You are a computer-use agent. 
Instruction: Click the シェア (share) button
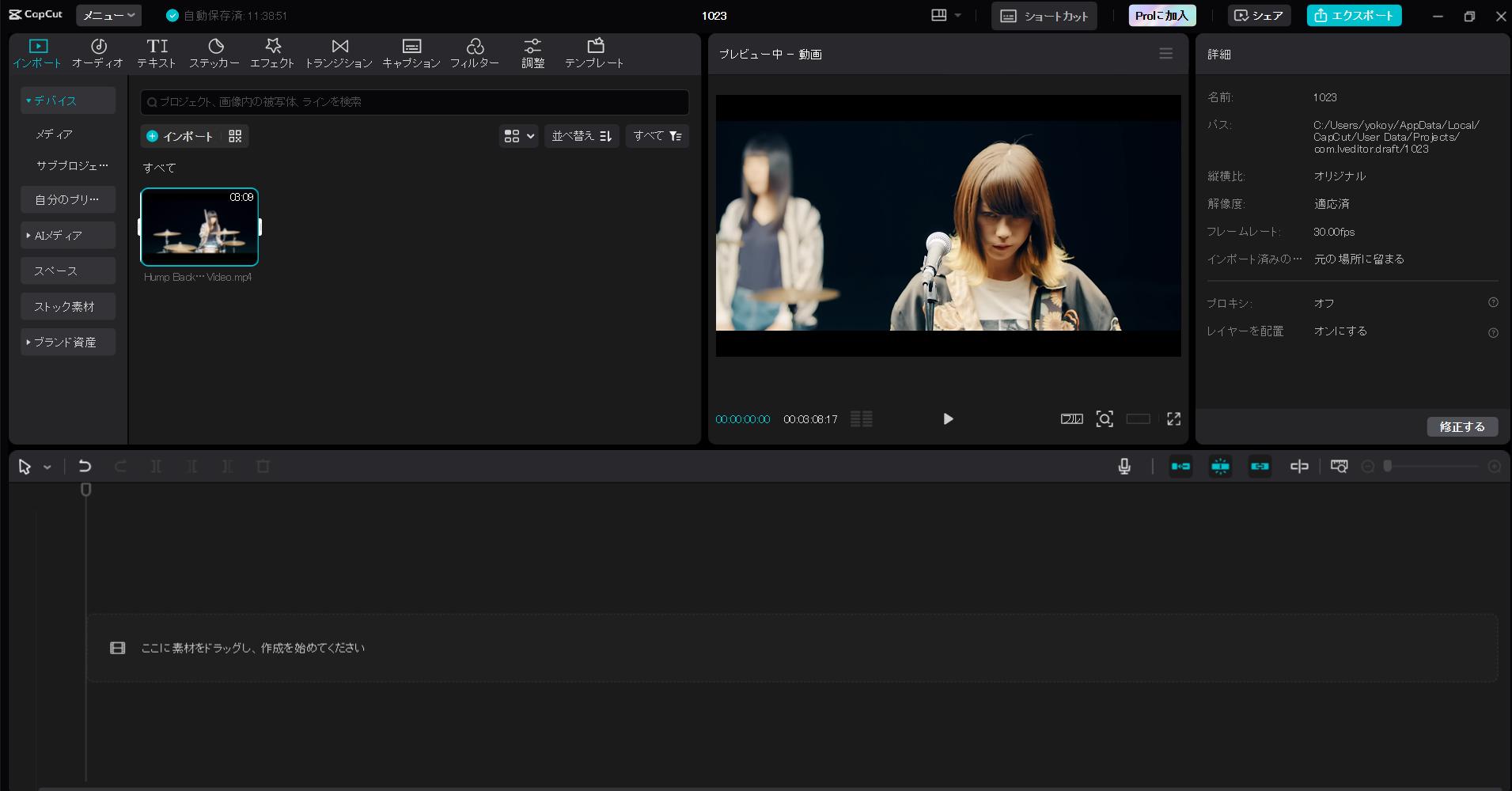[x=1259, y=15]
